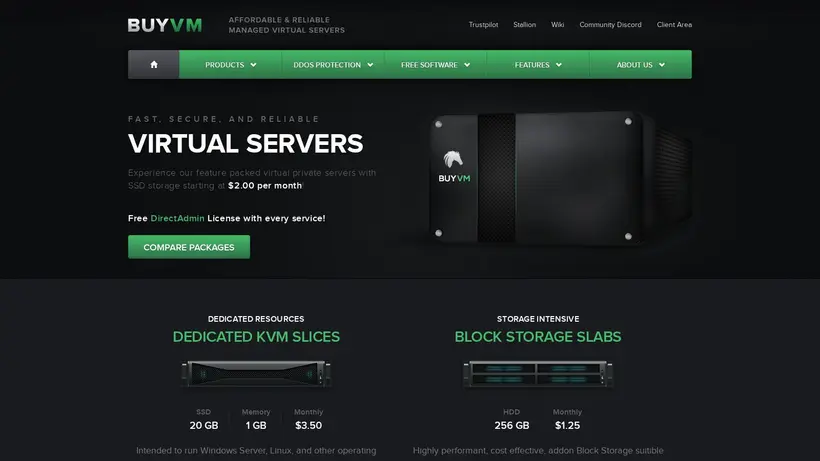
Task: Click the BuyVM logo in header
Action: tap(165, 25)
